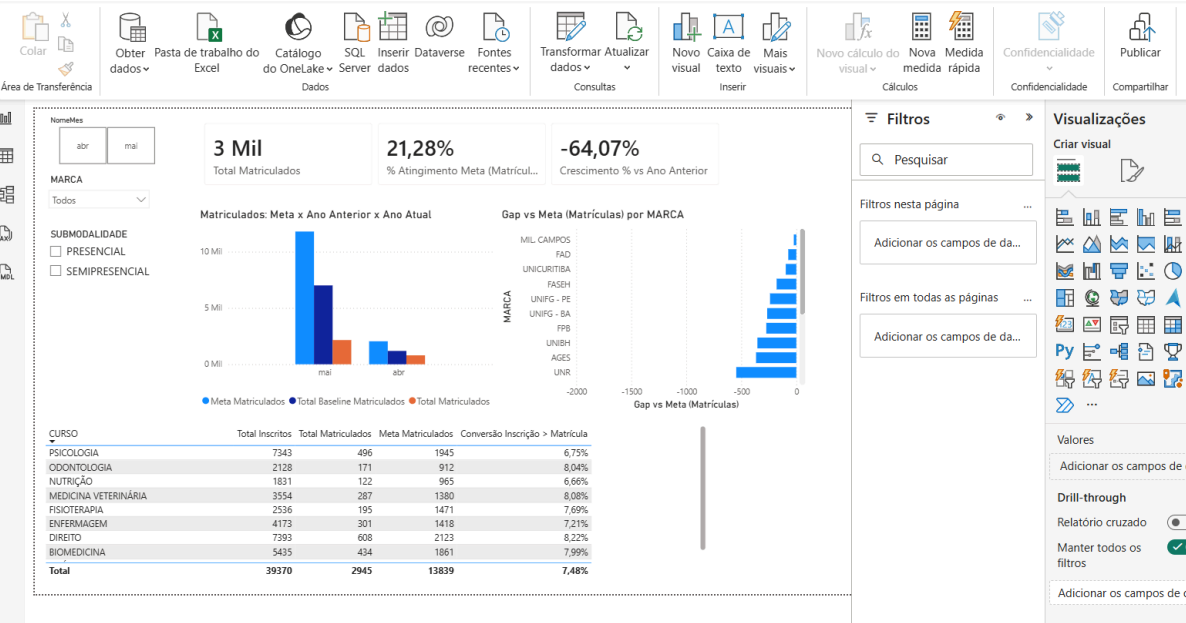1186x623 pixels.
Task: Select the clustered column chart visual
Action: [1146, 218]
